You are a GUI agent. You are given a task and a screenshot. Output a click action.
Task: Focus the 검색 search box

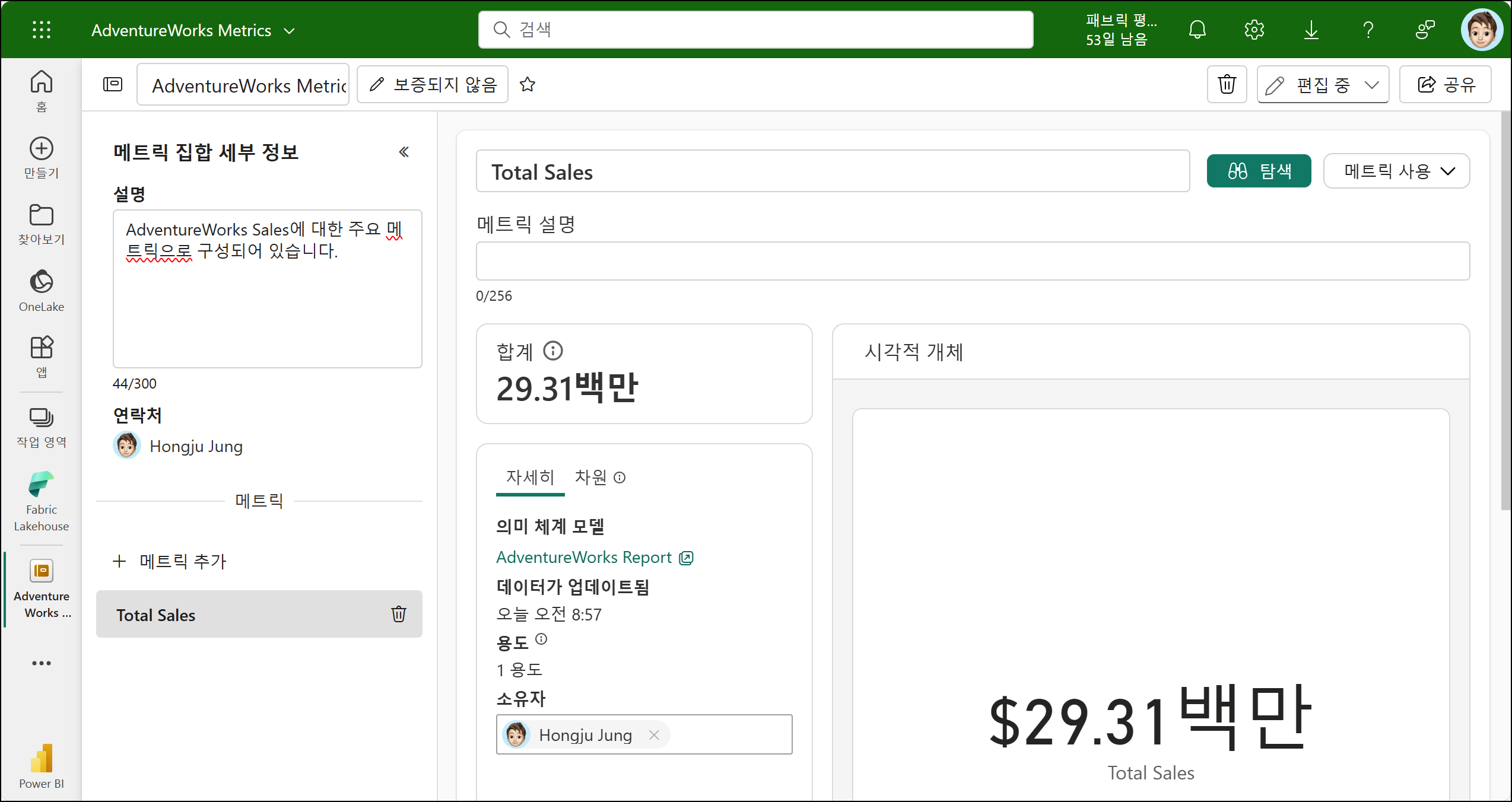(755, 30)
